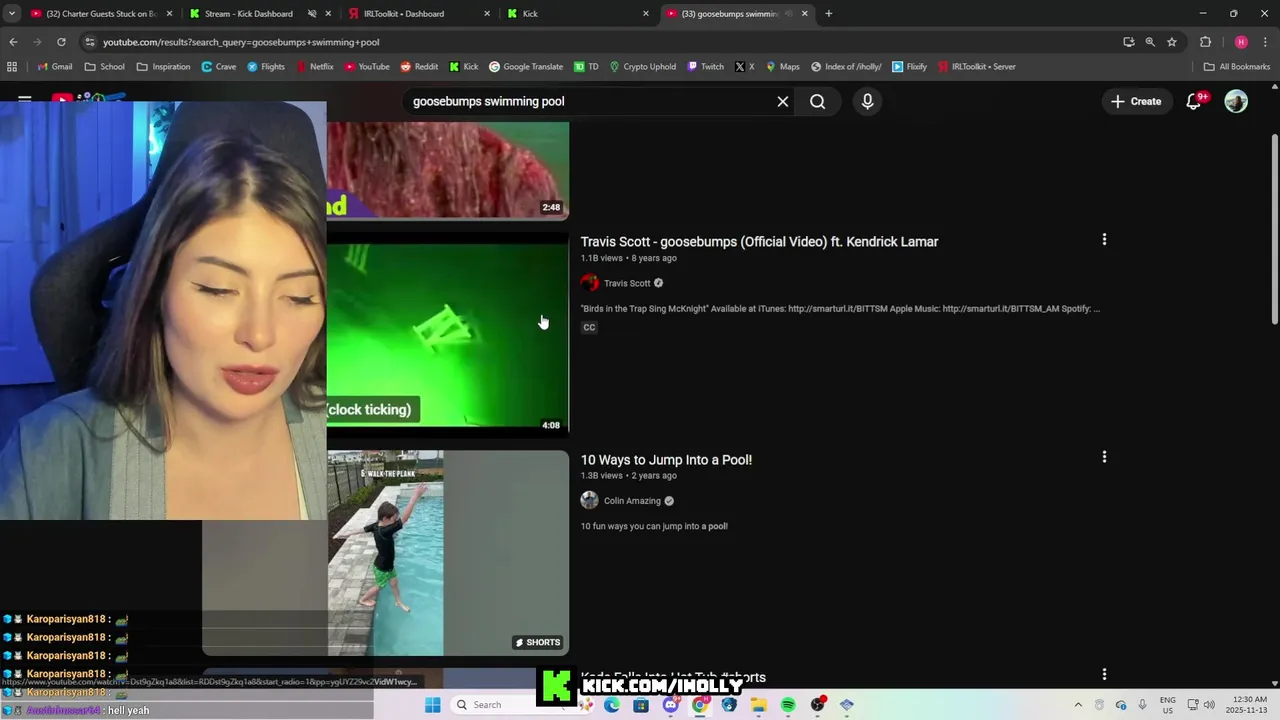Clear the YouTube search box text

point(783,101)
